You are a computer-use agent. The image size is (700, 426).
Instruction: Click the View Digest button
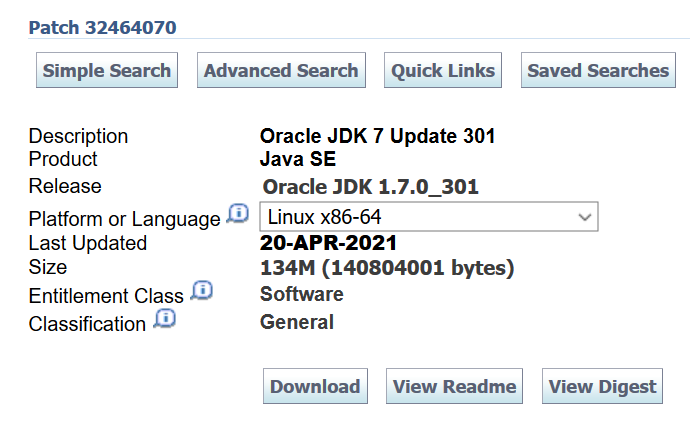tap(603, 387)
